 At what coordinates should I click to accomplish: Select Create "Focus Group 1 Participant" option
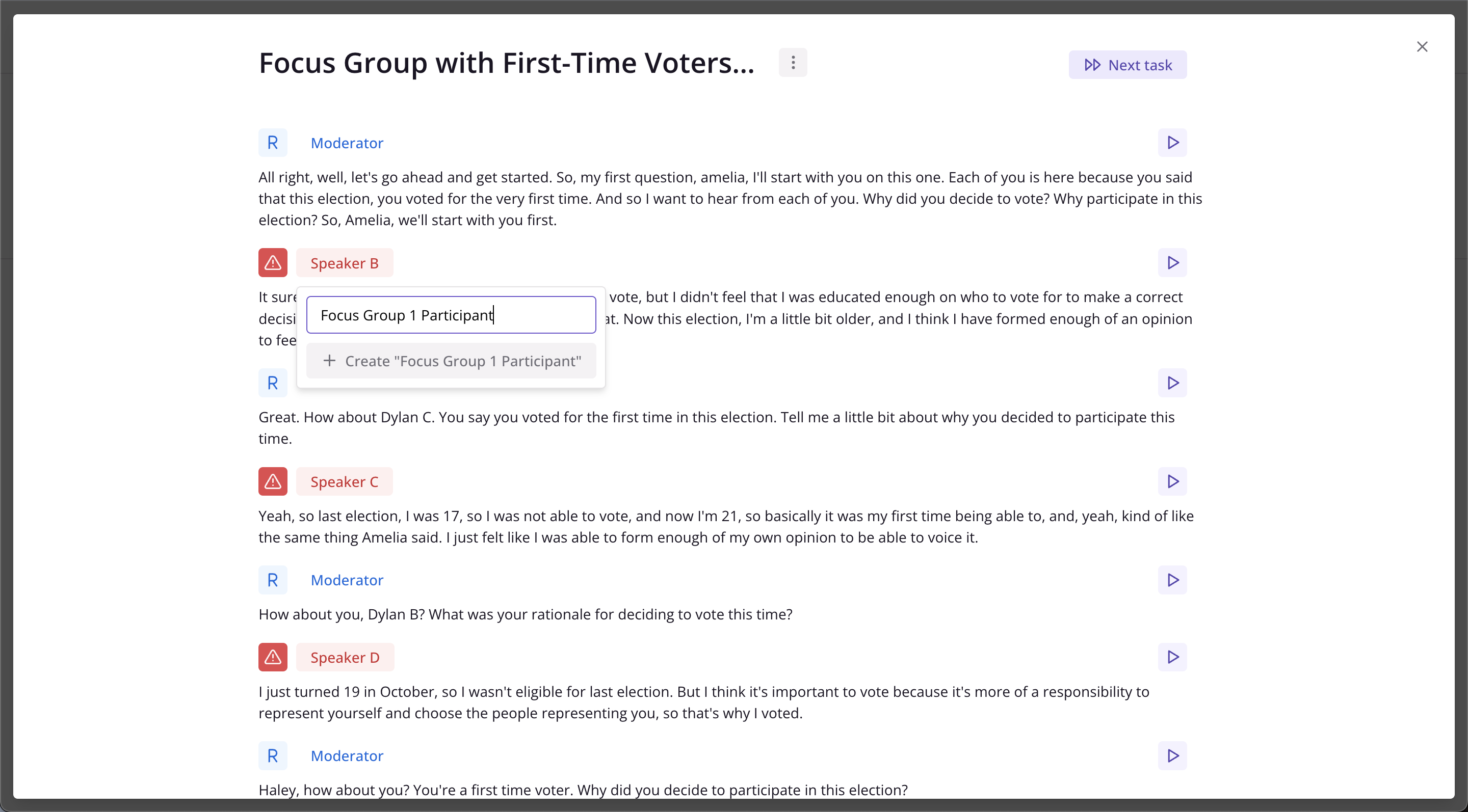(451, 361)
